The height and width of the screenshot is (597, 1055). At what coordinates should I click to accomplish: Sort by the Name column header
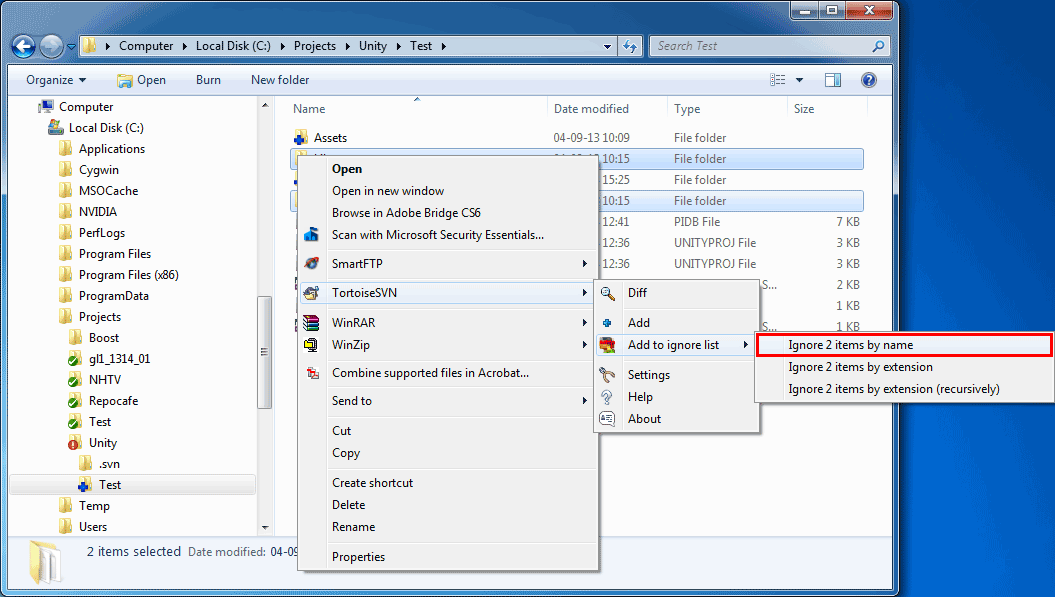(309, 108)
